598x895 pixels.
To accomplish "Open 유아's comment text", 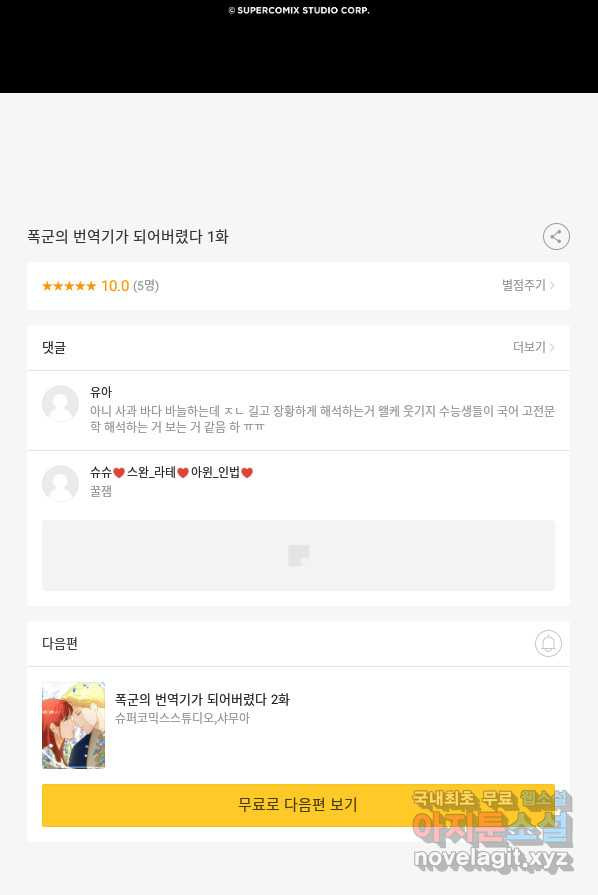I will point(322,419).
